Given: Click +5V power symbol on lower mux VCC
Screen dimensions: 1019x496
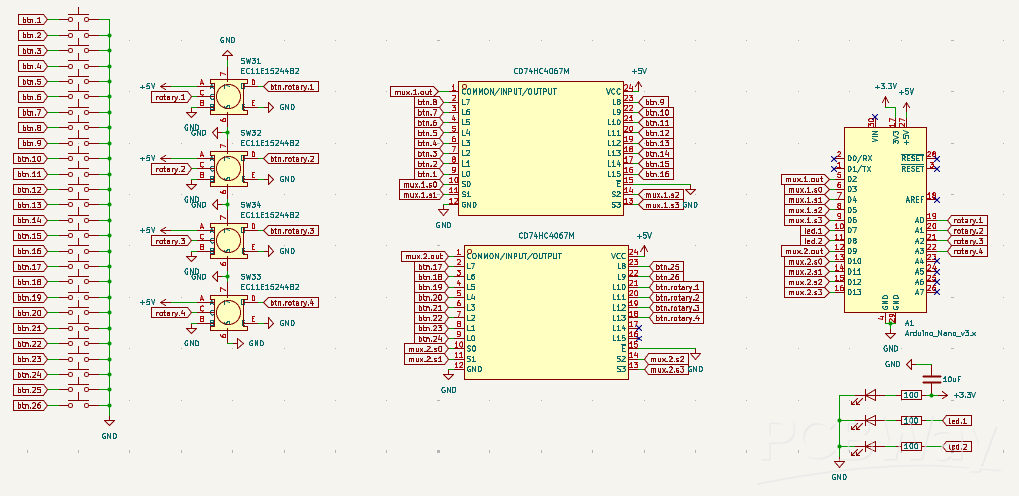Looking at the screenshot, I should pyautogui.click(x=644, y=242).
